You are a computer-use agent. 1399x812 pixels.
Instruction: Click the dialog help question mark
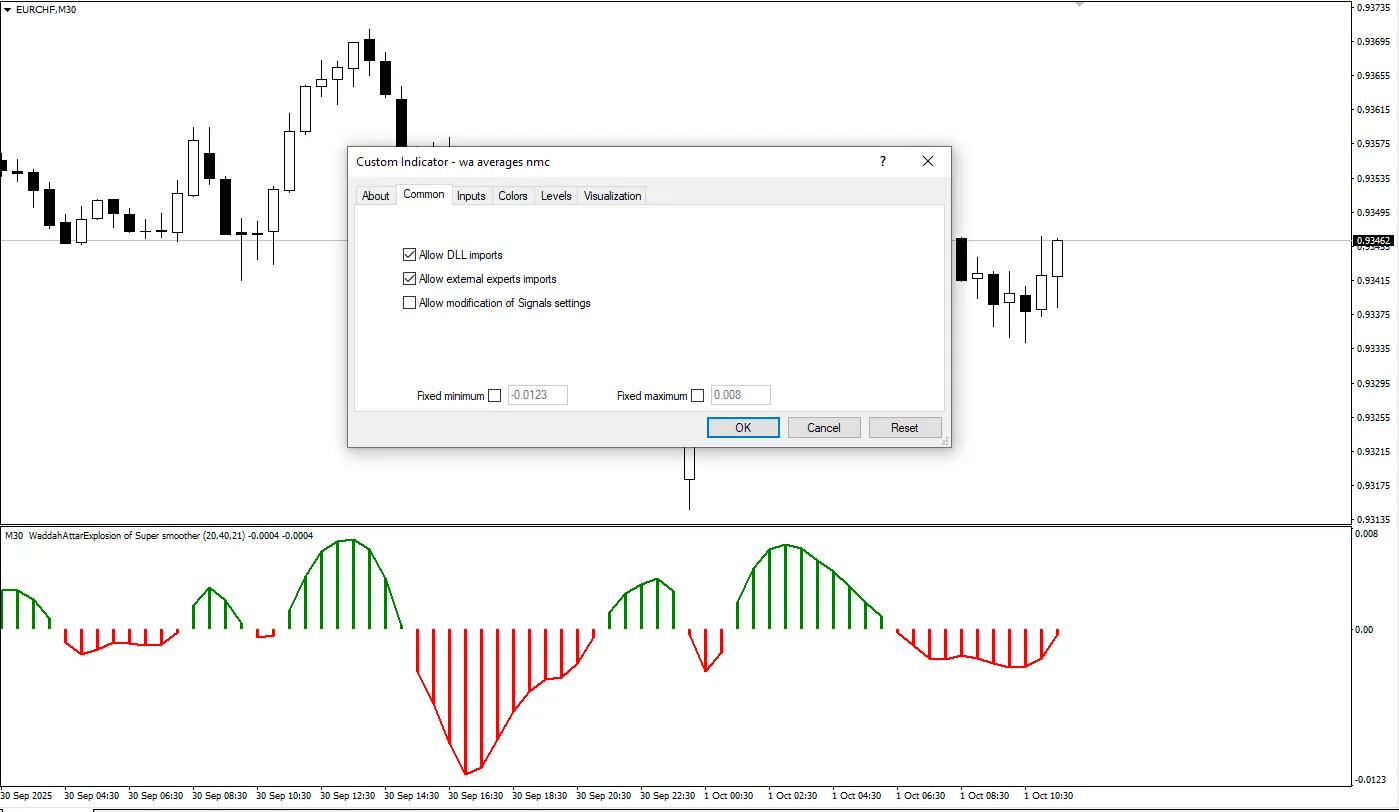tap(883, 161)
